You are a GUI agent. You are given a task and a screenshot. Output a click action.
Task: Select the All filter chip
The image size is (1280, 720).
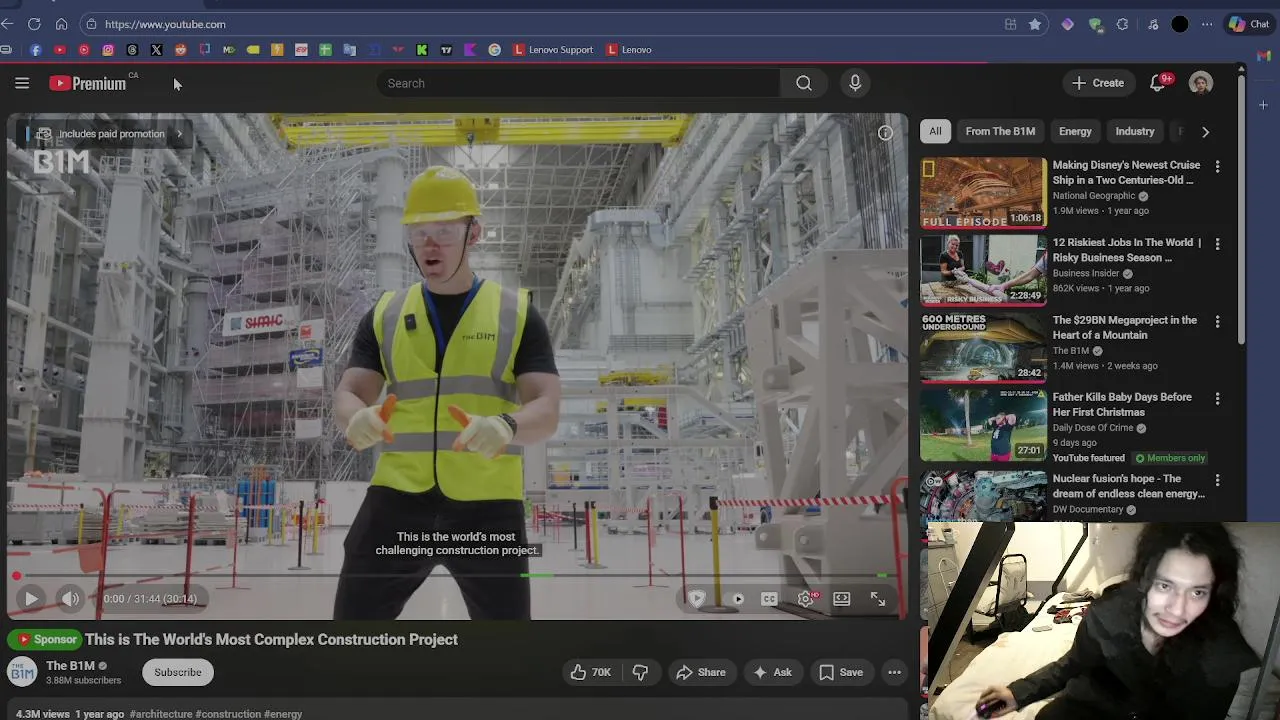click(x=935, y=131)
